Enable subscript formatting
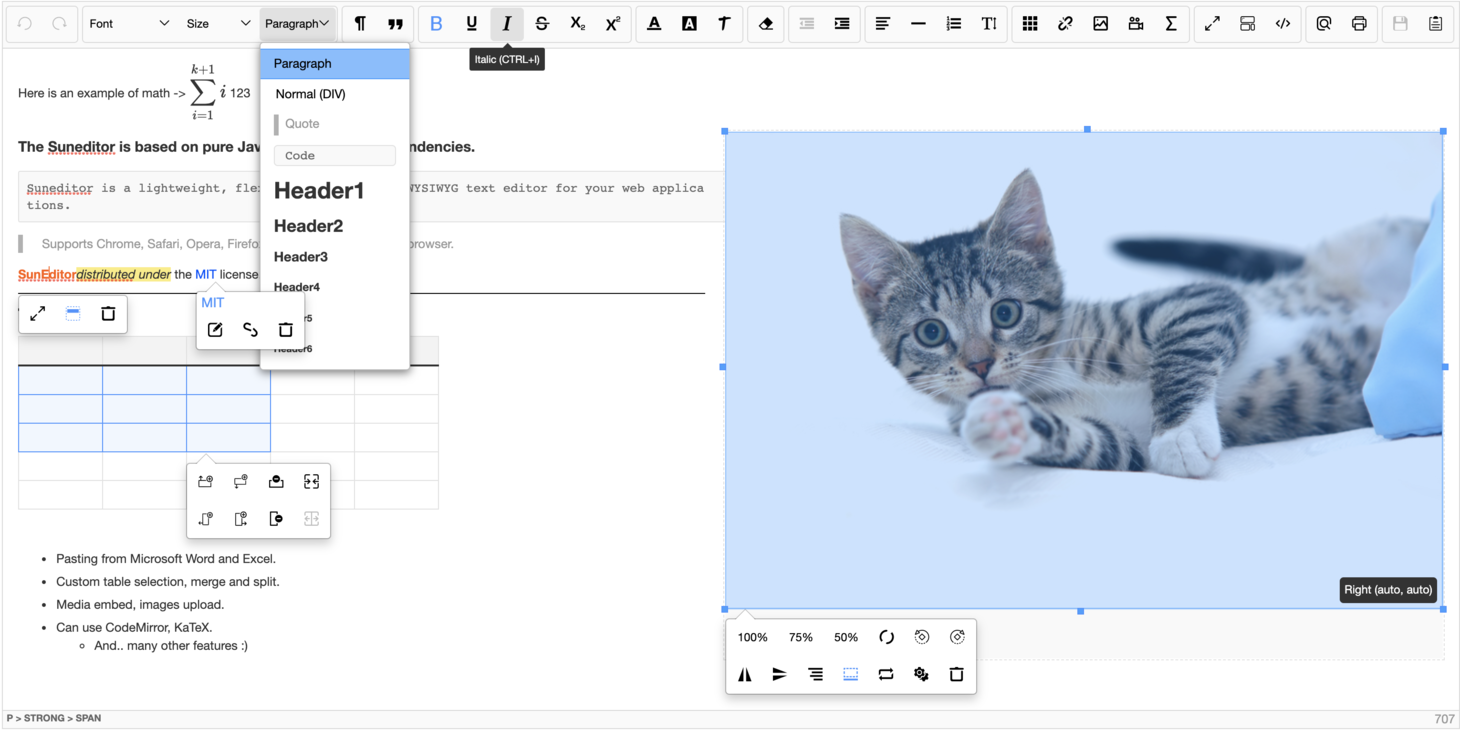The height and width of the screenshot is (730, 1460). pyautogui.click(x=577, y=22)
